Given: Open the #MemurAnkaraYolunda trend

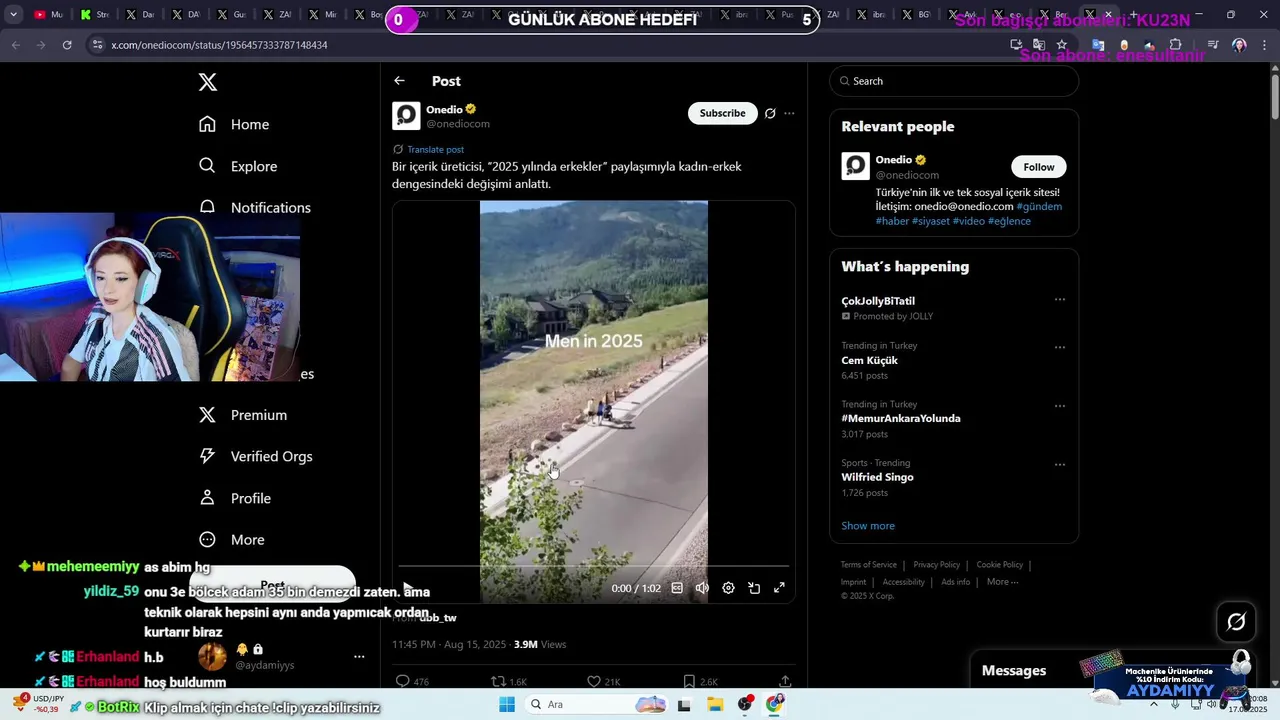Looking at the screenshot, I should click(901, 418).
